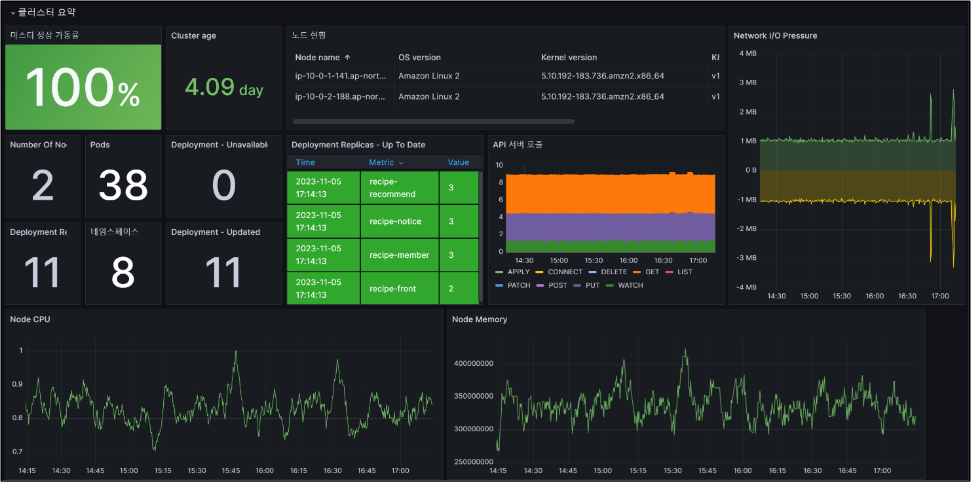
Task: Click the Deployment - Unavailable value 0
Action: 224,185
